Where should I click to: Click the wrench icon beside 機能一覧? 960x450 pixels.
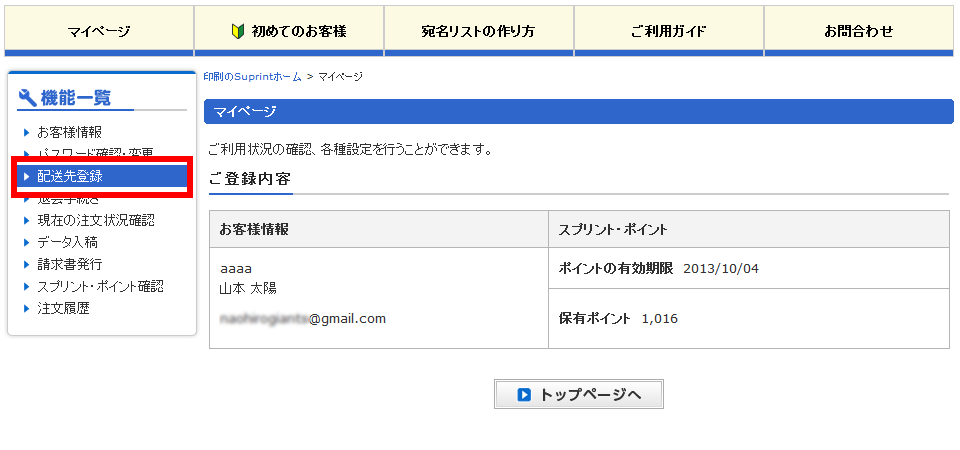[x=28, y=97]
